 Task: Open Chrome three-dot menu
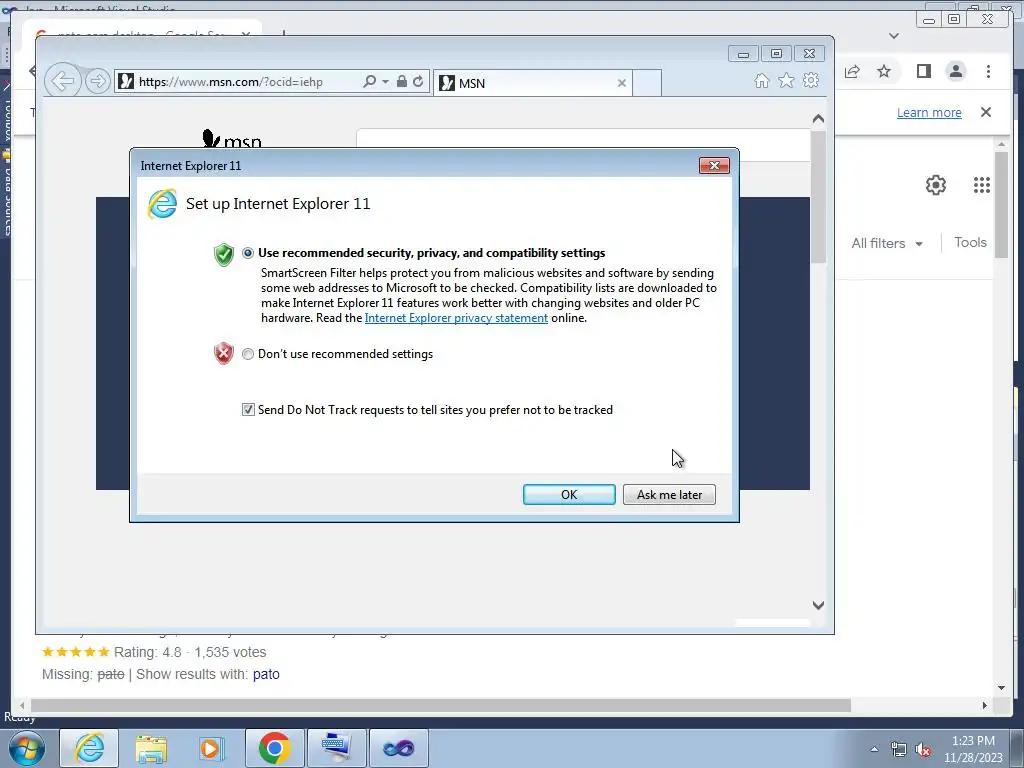[988, 71]
